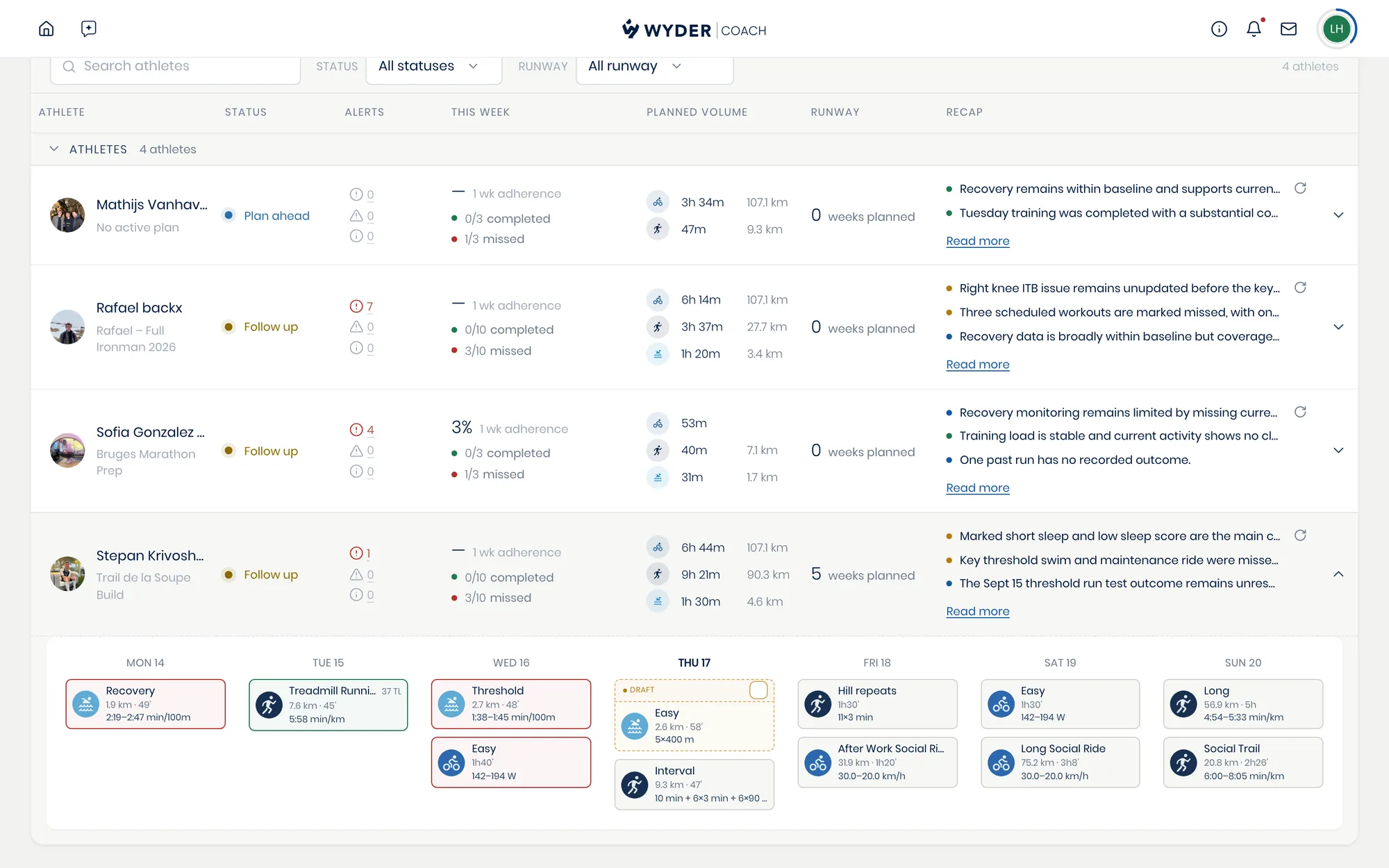1389x868 pixels.
Task: Click the red alert icon for Sofia Gonzalez
Action: click(x=356, y=430)
